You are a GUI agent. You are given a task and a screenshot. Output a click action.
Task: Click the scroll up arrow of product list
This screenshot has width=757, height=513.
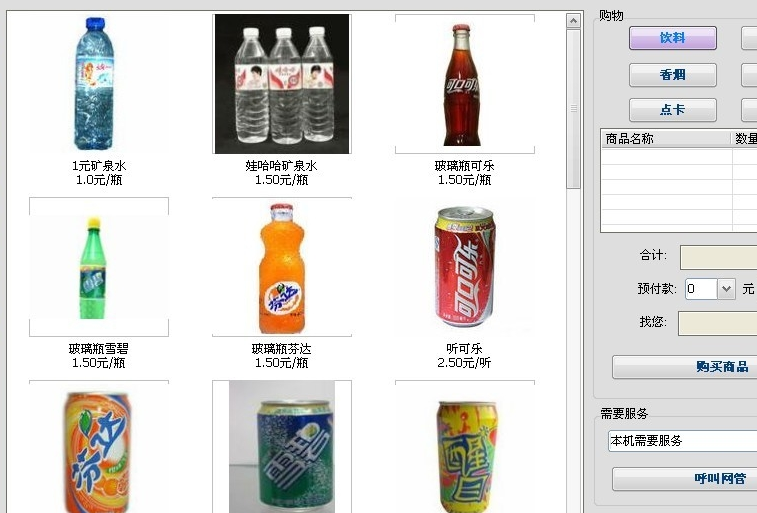(573, 21)
